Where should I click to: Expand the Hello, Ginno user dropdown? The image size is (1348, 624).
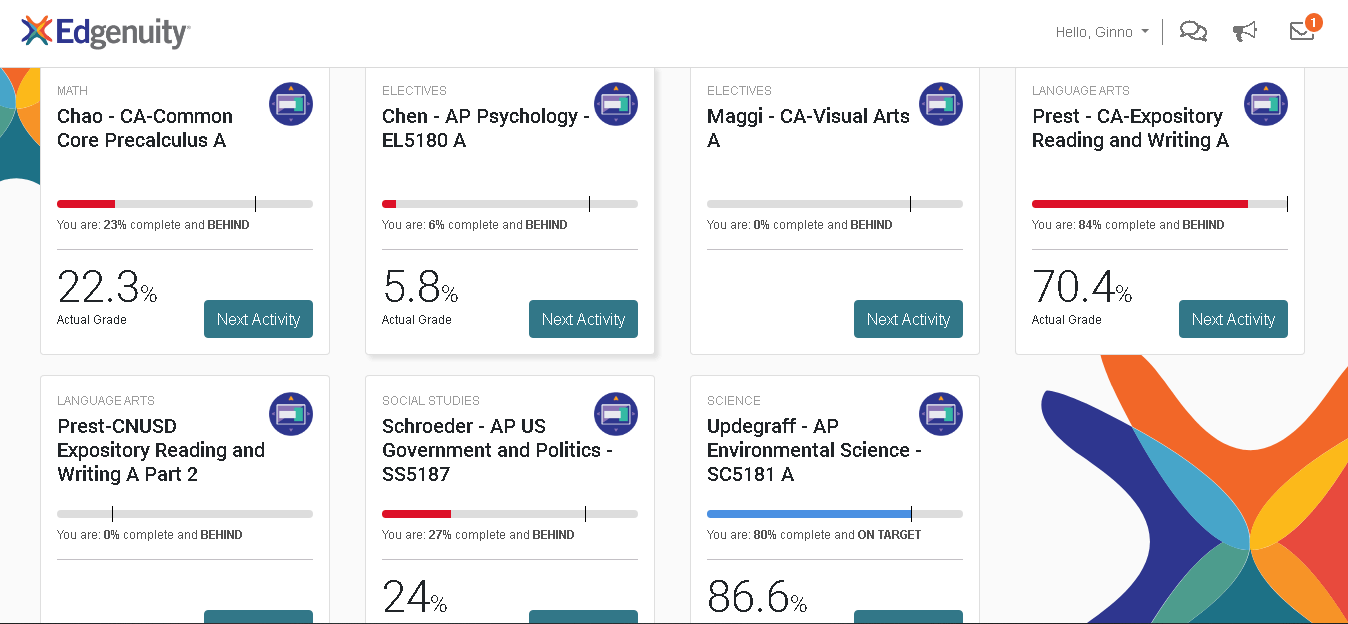click(1102, 32)
